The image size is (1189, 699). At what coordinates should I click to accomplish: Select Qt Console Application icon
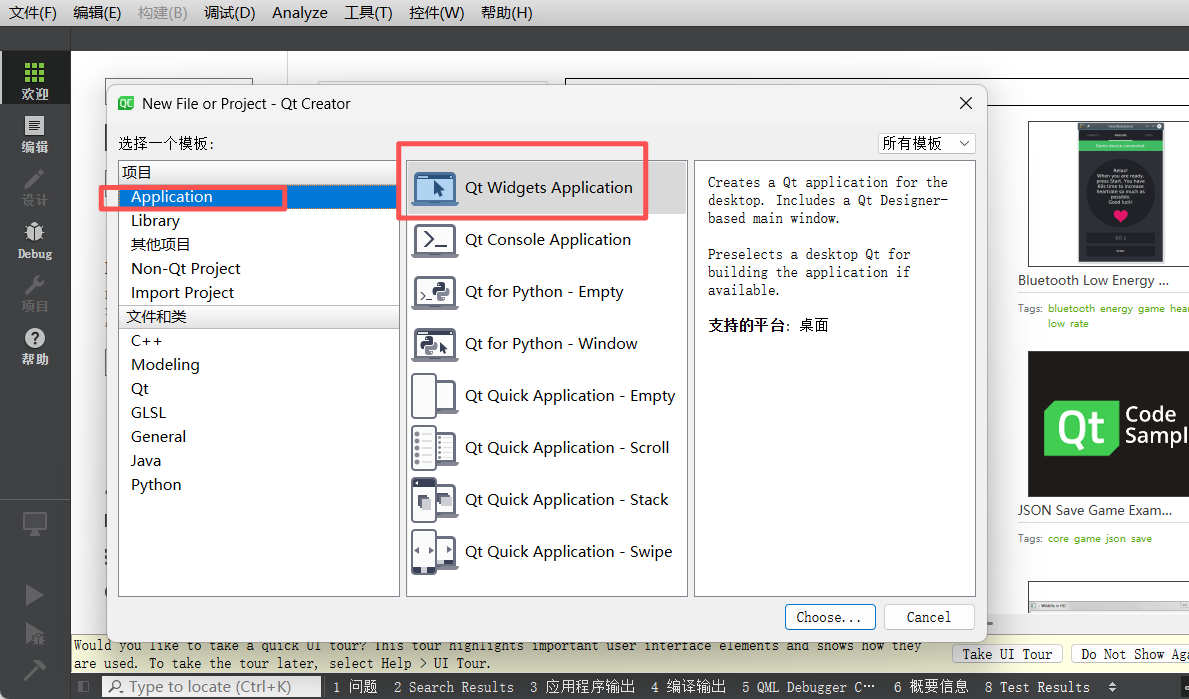point(435,240)
